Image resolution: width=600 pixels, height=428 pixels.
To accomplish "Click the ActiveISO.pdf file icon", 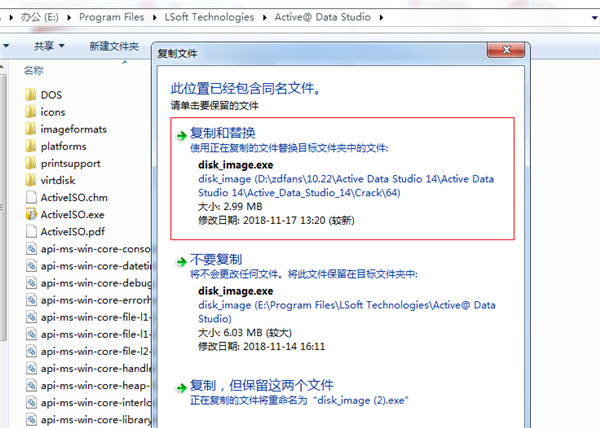I will (31, 231).
